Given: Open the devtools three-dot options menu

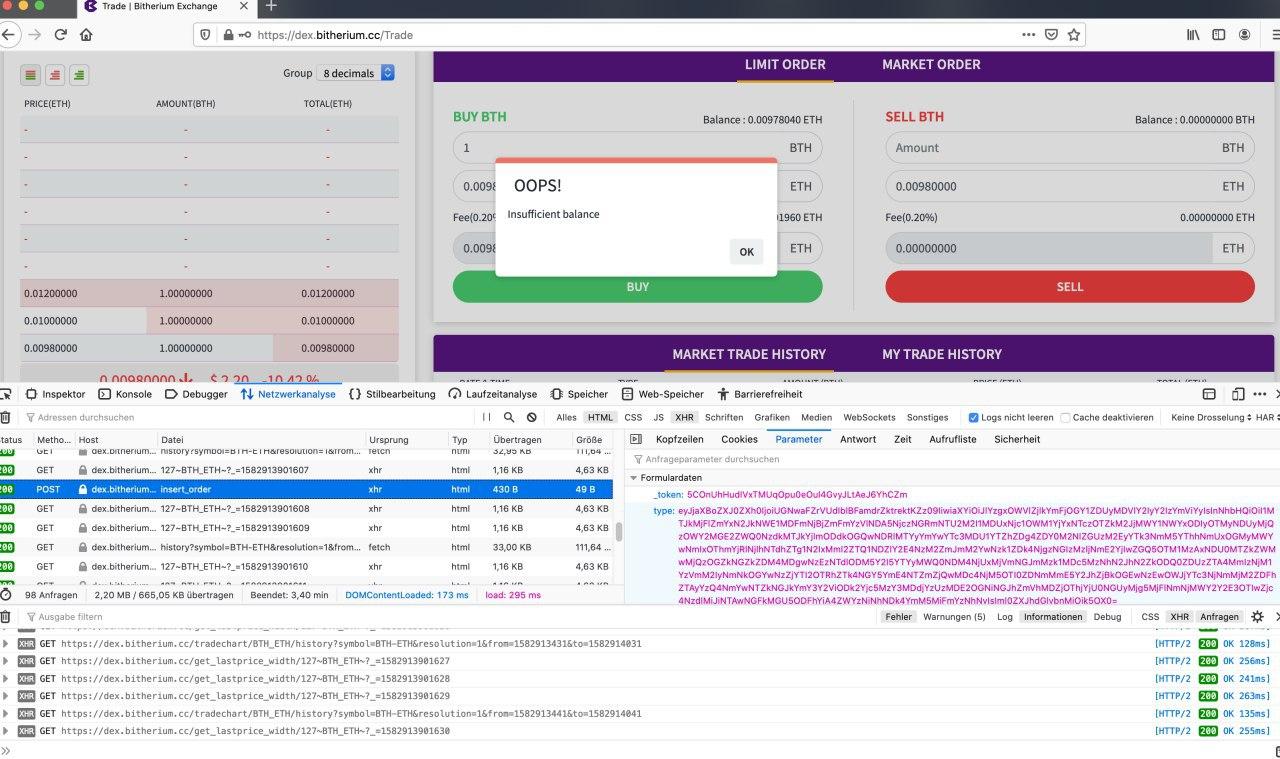Looking at the screenshot, I should pyautogui.click(x=1258, y=394).
